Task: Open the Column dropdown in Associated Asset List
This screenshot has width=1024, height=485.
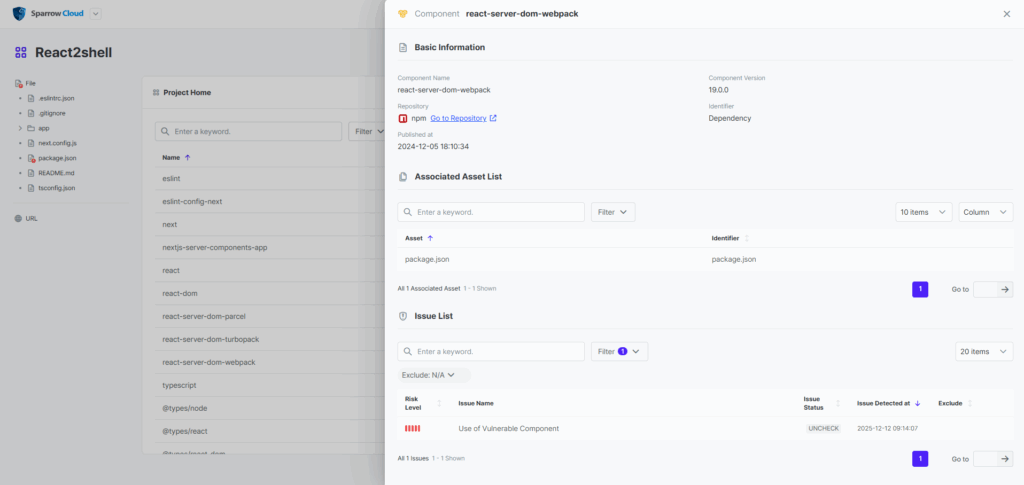Action: pyautogui.click(x=985, y=212)
